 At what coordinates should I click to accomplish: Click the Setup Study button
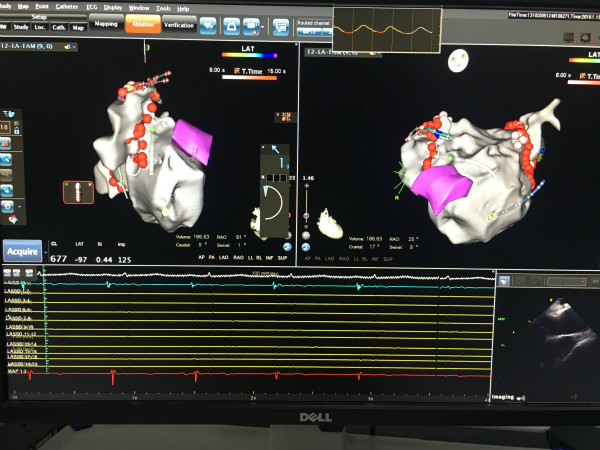click(21, 28)
